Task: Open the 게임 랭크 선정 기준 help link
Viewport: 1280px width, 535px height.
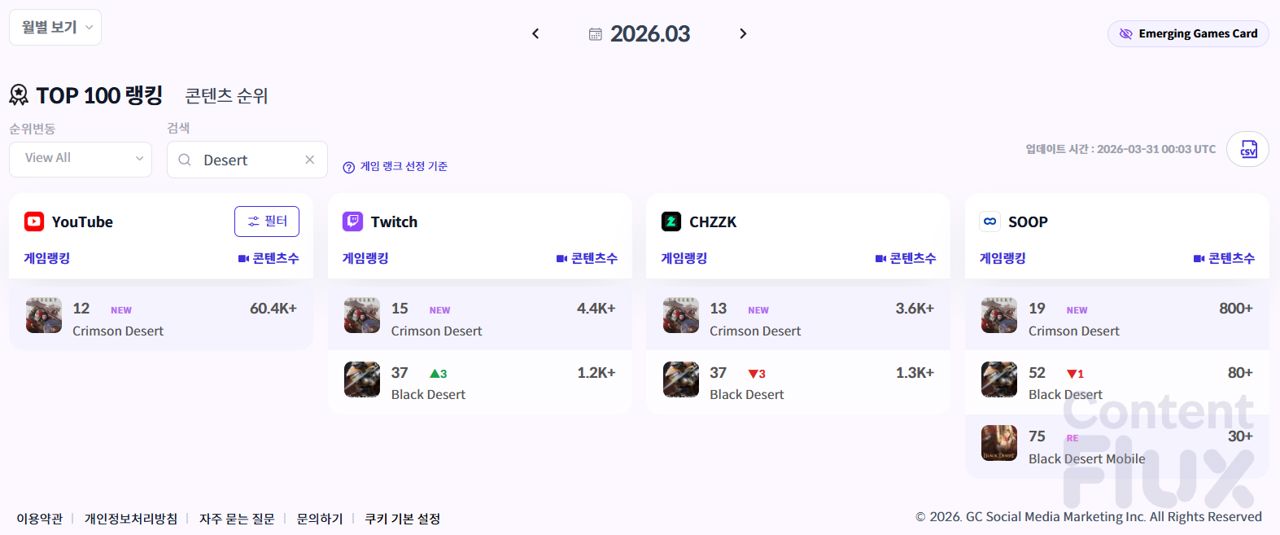Action: coord(395,167)
